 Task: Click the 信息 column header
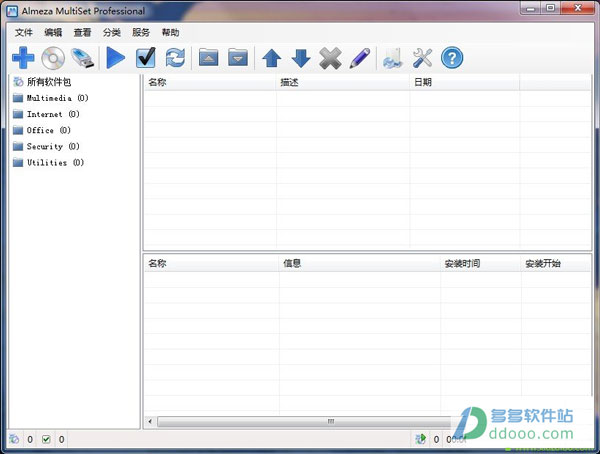[360, 263]
